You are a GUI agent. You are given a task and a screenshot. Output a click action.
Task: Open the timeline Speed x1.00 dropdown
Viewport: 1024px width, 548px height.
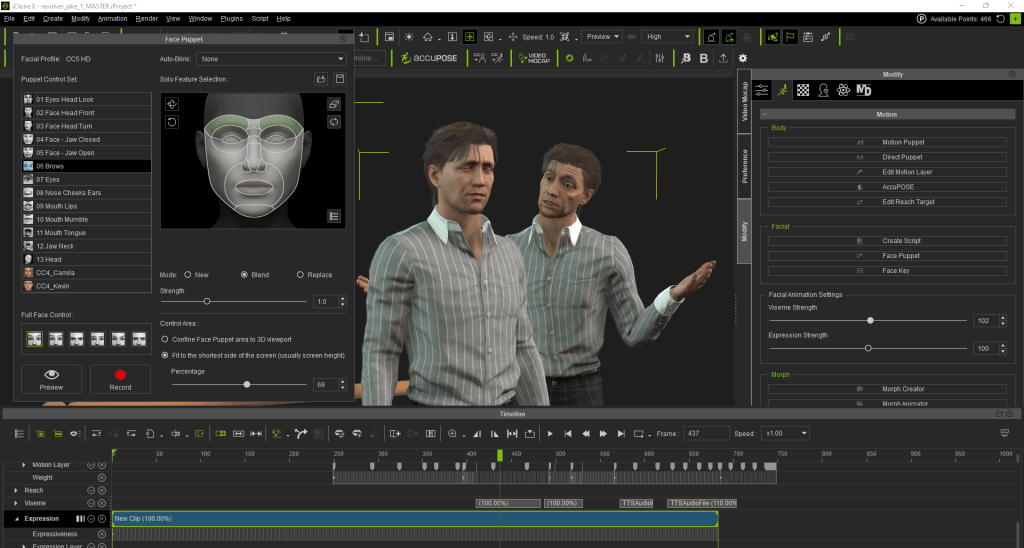(x=786, y=433)
